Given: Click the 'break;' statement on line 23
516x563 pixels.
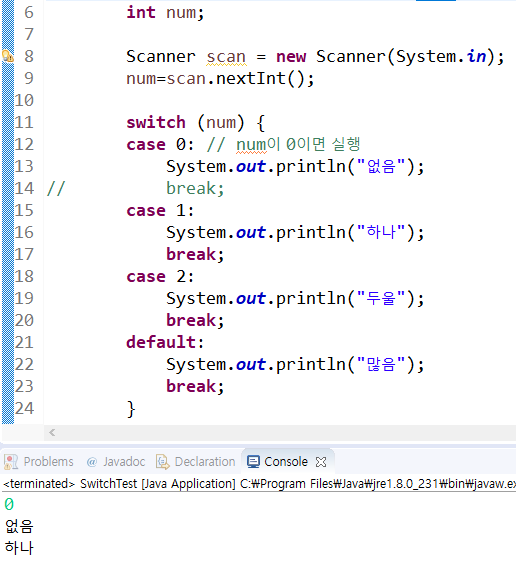Looking at the screenshot, I should pos(195,386).
